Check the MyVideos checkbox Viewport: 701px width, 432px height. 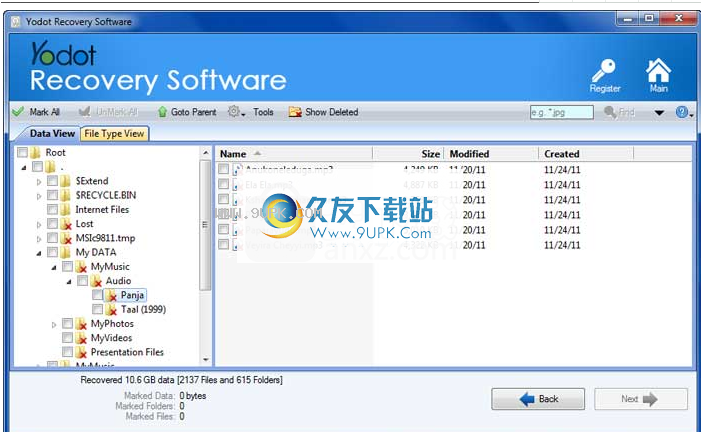point(68,338)
